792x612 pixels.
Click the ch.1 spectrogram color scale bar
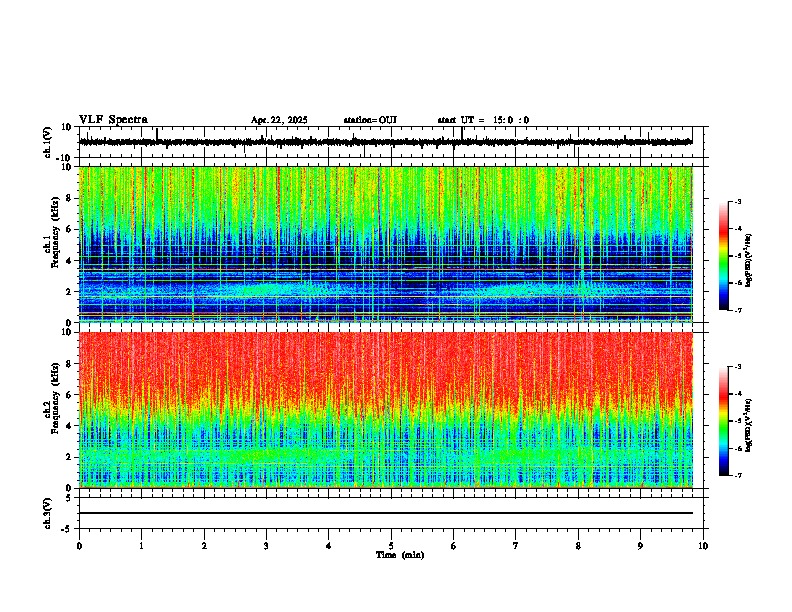(724, 256)
